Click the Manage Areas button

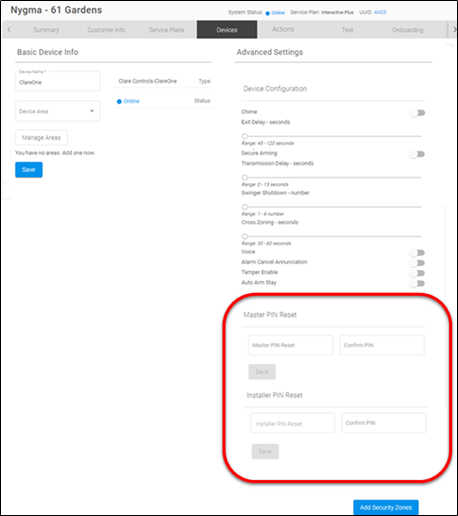(41, 138)
